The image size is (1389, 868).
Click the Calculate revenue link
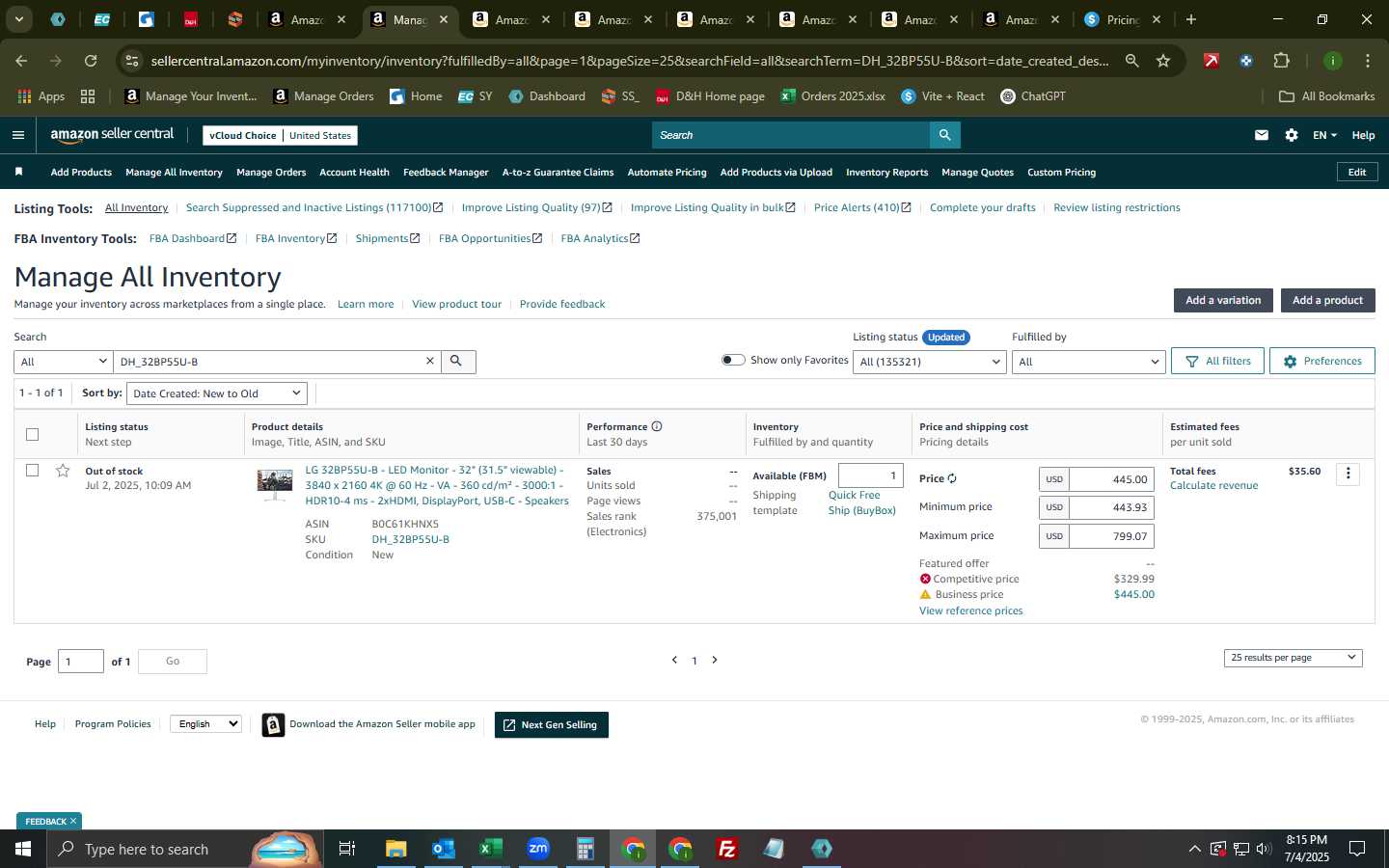[1213, 485]
